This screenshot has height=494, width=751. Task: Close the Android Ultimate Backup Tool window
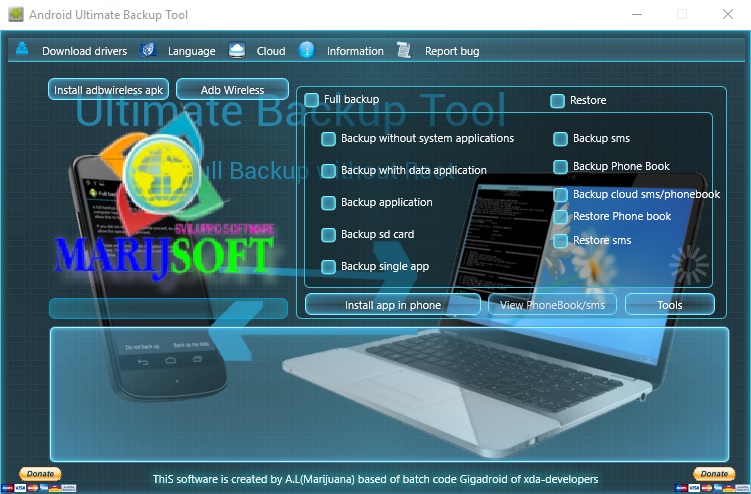(728, 14)
